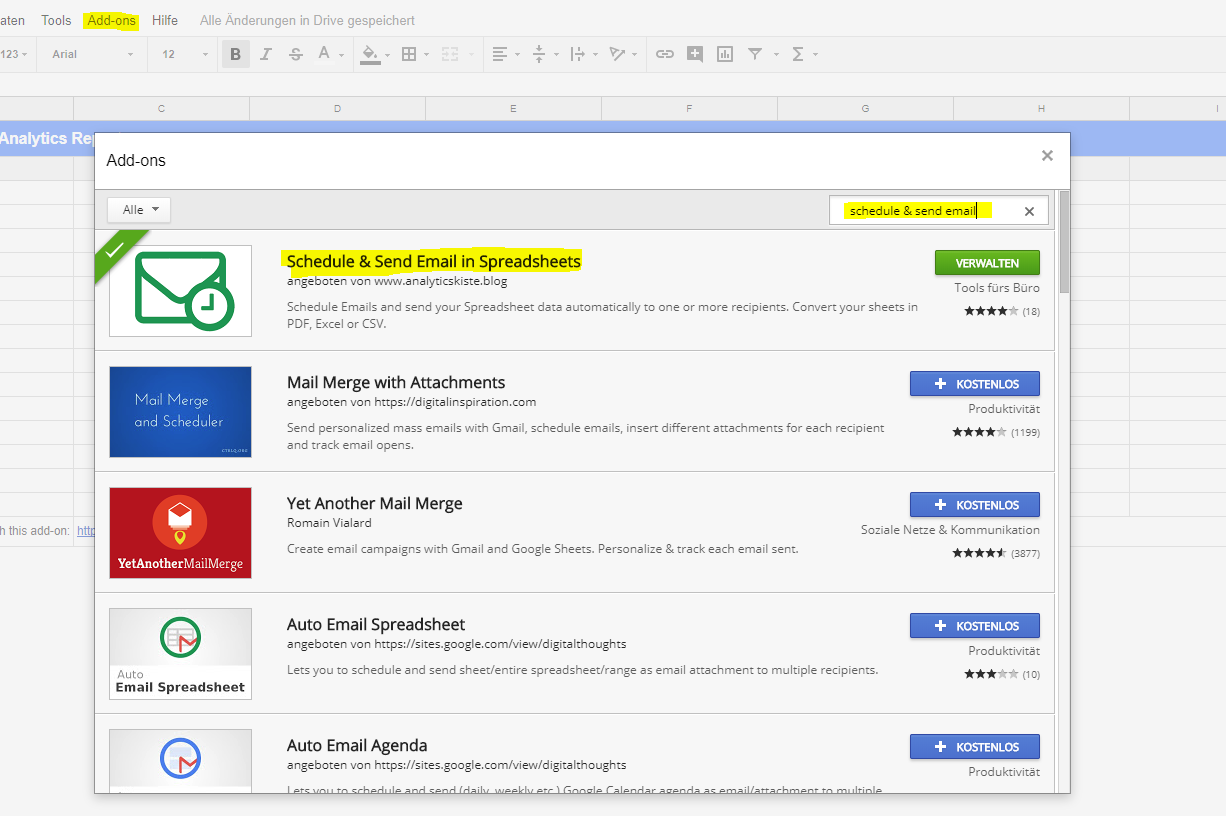The image size is (1226, 816).
Task: Open the 'Mail Merge with Attachments' title
Action: [x=396, y=382]
